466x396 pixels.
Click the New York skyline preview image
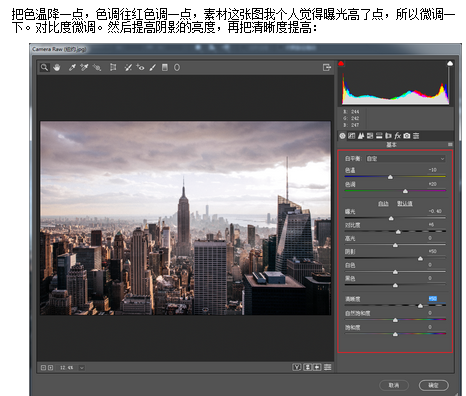click(186, 218)
